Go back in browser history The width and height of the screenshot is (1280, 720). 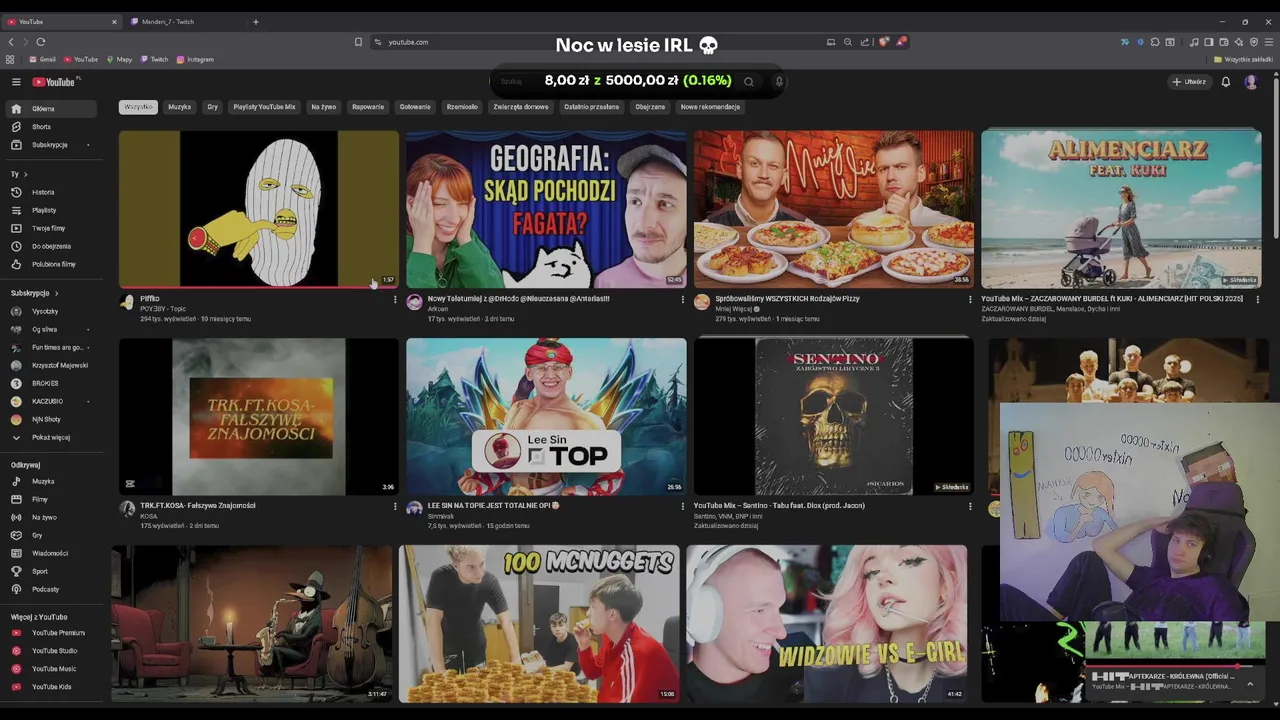tap(11, 42)
